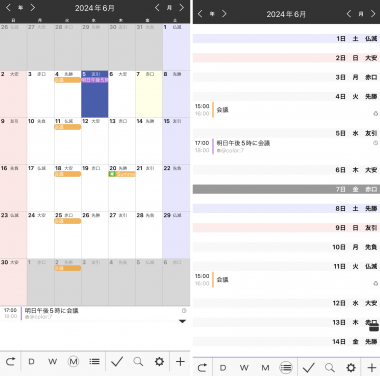This screenshot has width=380, height=376.
Task: Tap the 3日 月 row in list
Action: coord(286,77)
